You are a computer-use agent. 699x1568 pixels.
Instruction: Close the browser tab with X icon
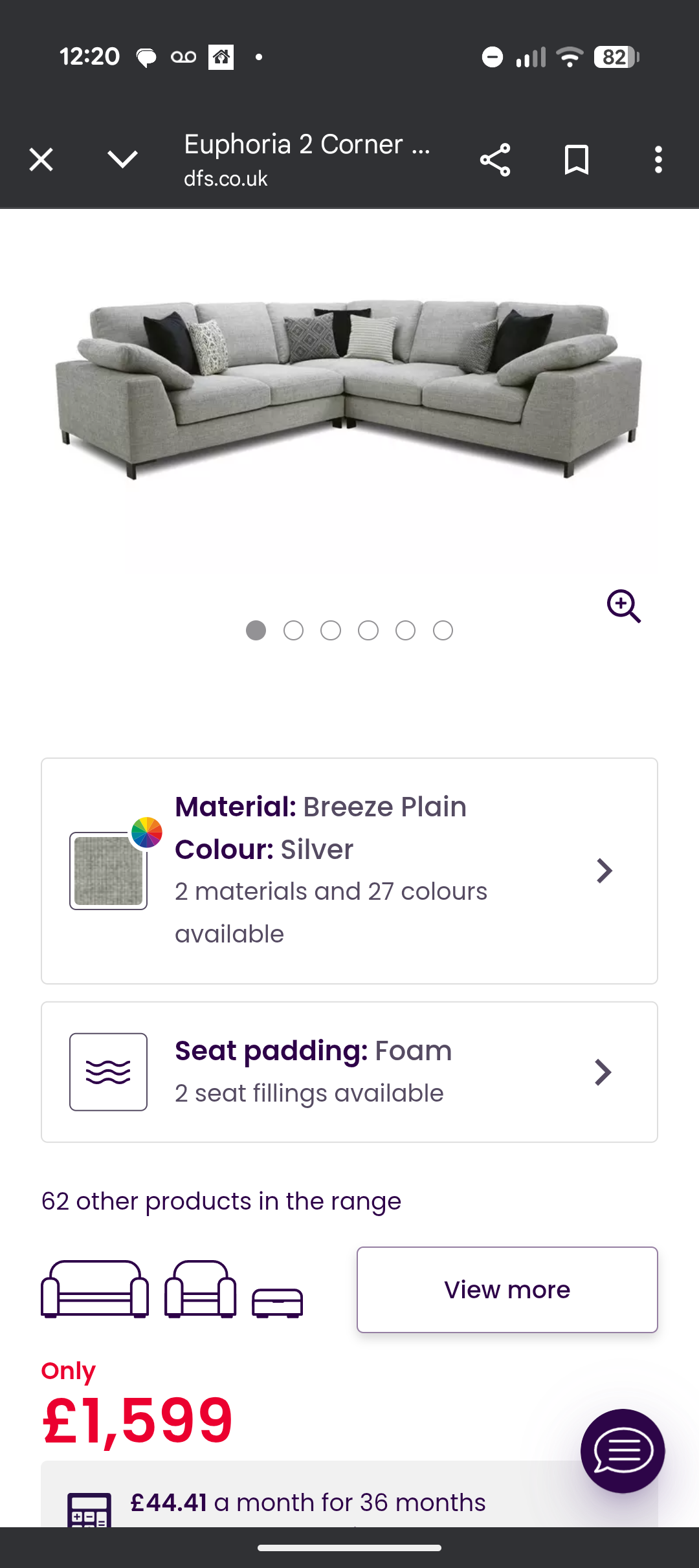41,160
